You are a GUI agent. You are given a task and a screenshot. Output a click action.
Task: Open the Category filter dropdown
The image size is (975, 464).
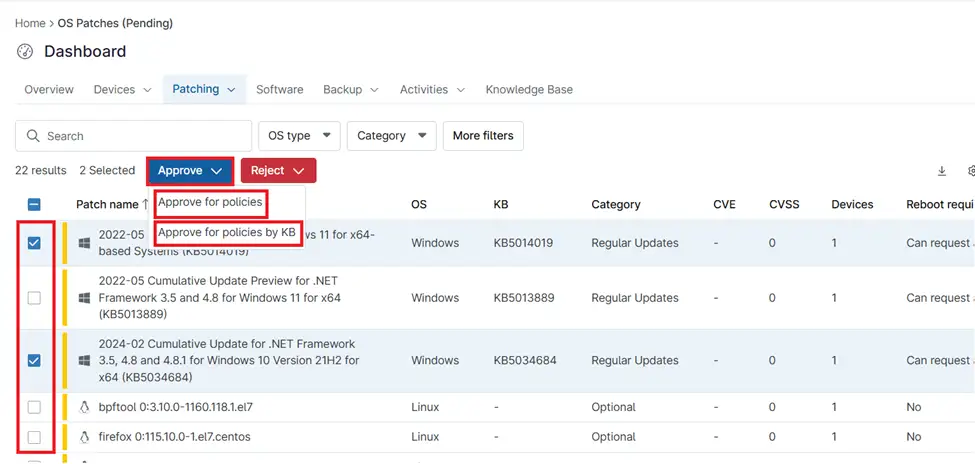pyautogui.click(x=392, y=136)
